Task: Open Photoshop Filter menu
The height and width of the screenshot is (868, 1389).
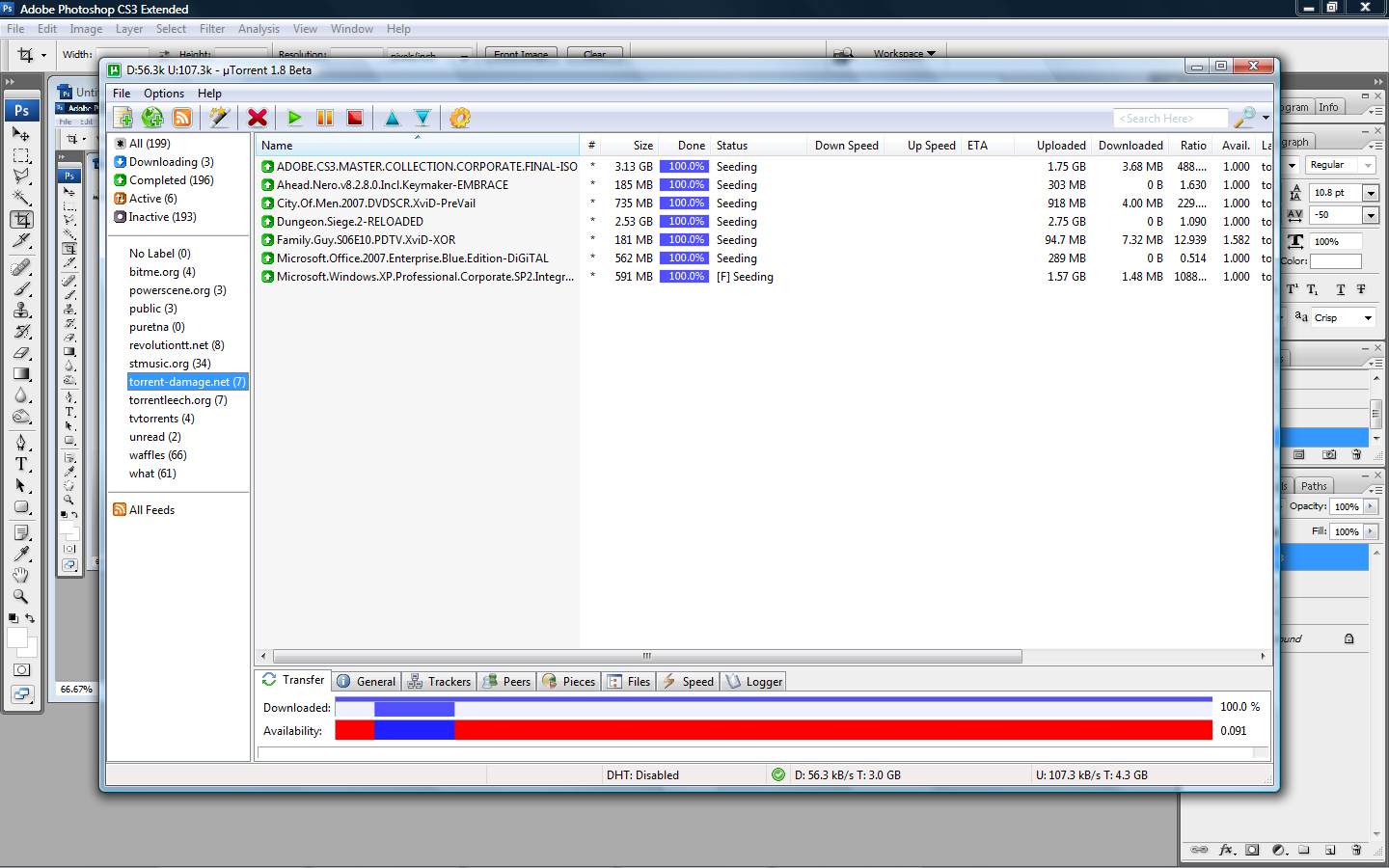Action: (x=212, y=29)
